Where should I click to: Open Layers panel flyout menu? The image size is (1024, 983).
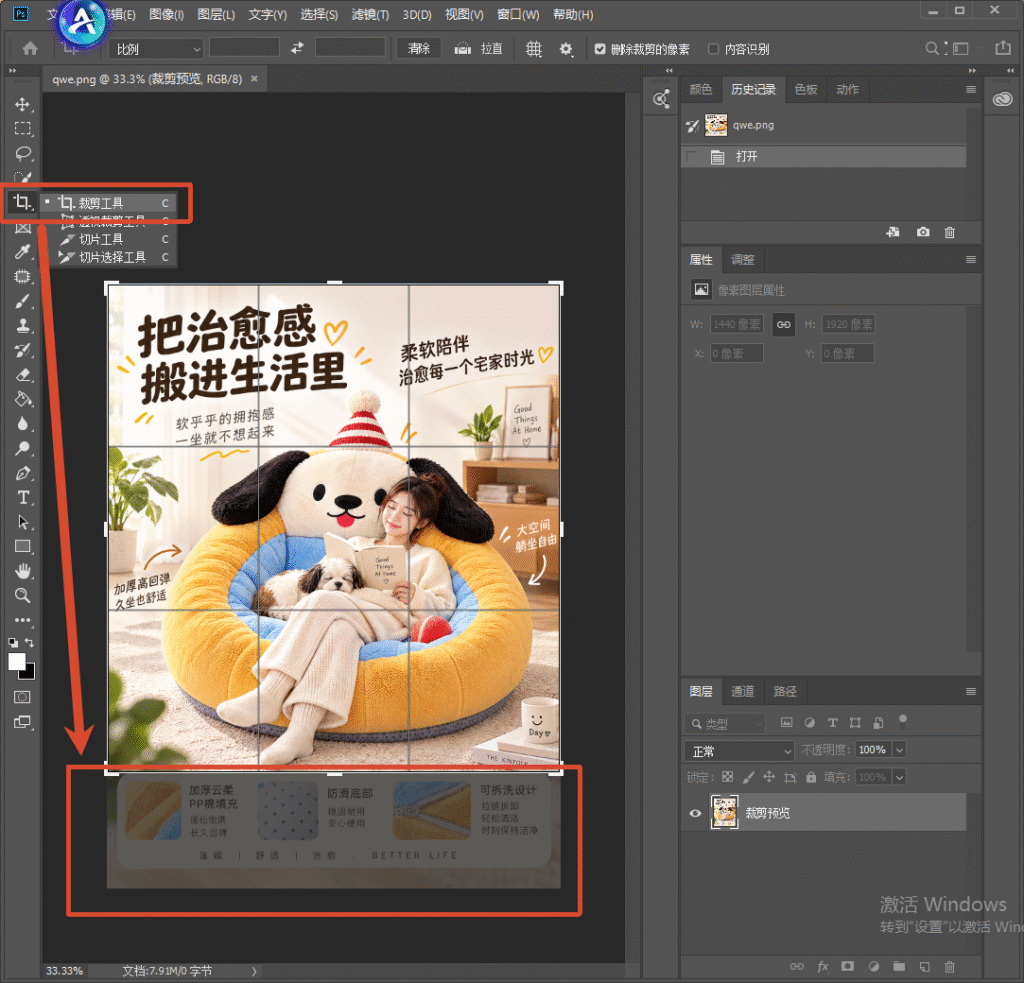pos(970,691)
